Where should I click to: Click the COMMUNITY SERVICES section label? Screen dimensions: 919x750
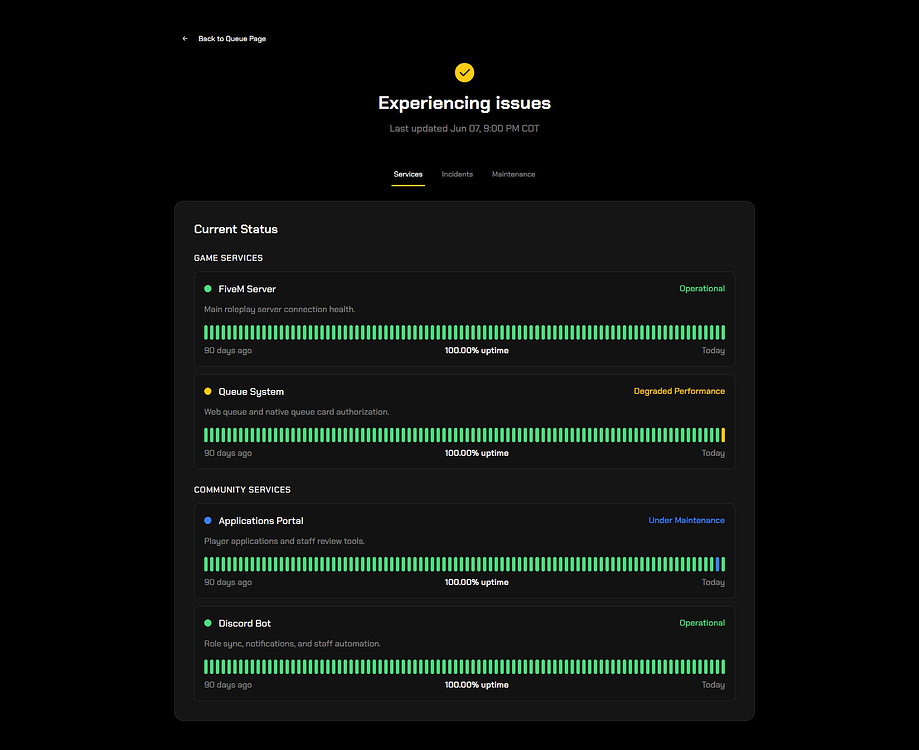[x=242, y=490]
